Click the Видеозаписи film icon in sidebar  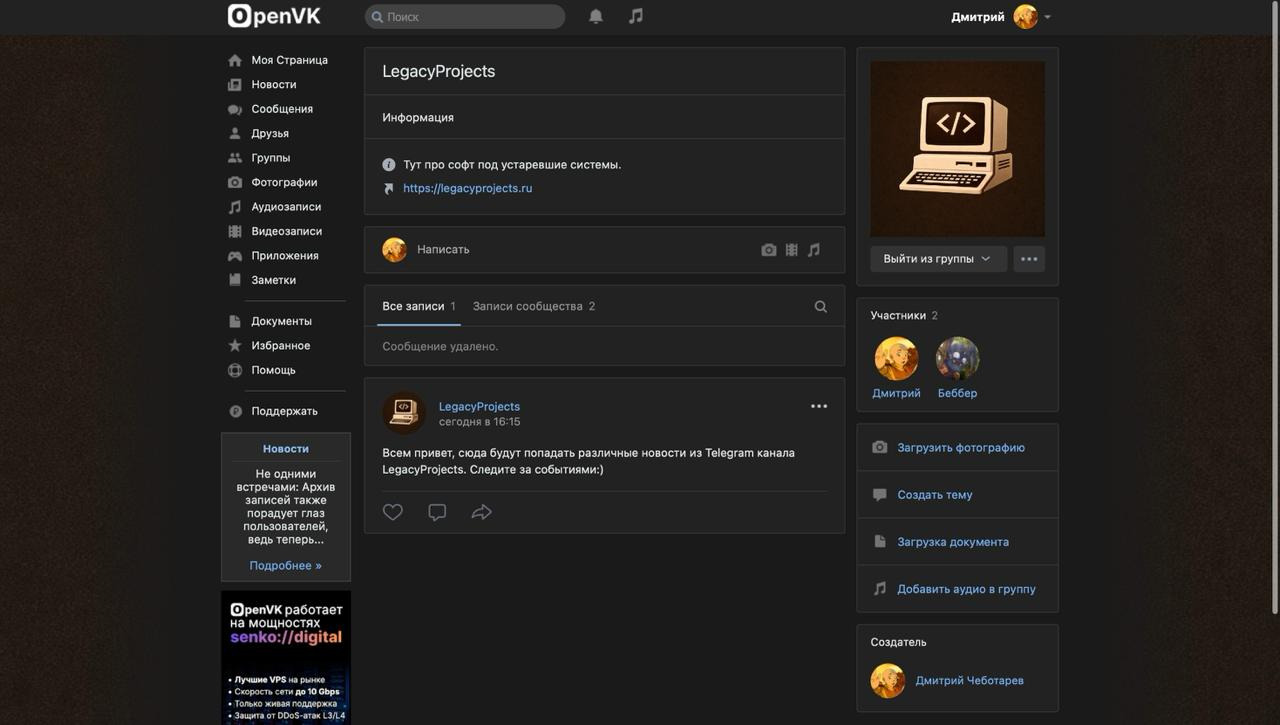[x=235, y=231]
